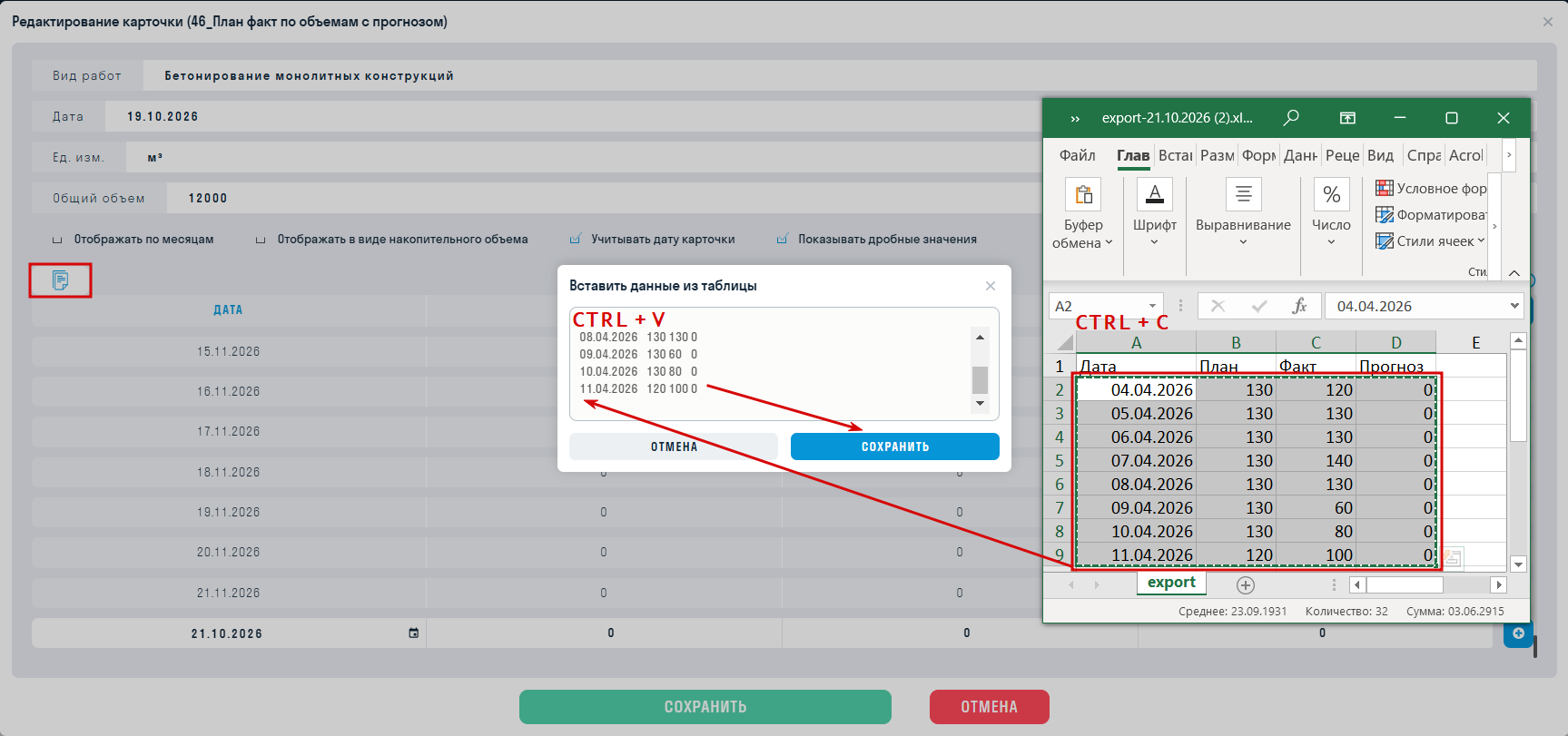
Task: Toggle 'Отображать по месяцам' checkbox
Action: pyautogui.click(x=57, y=240)
